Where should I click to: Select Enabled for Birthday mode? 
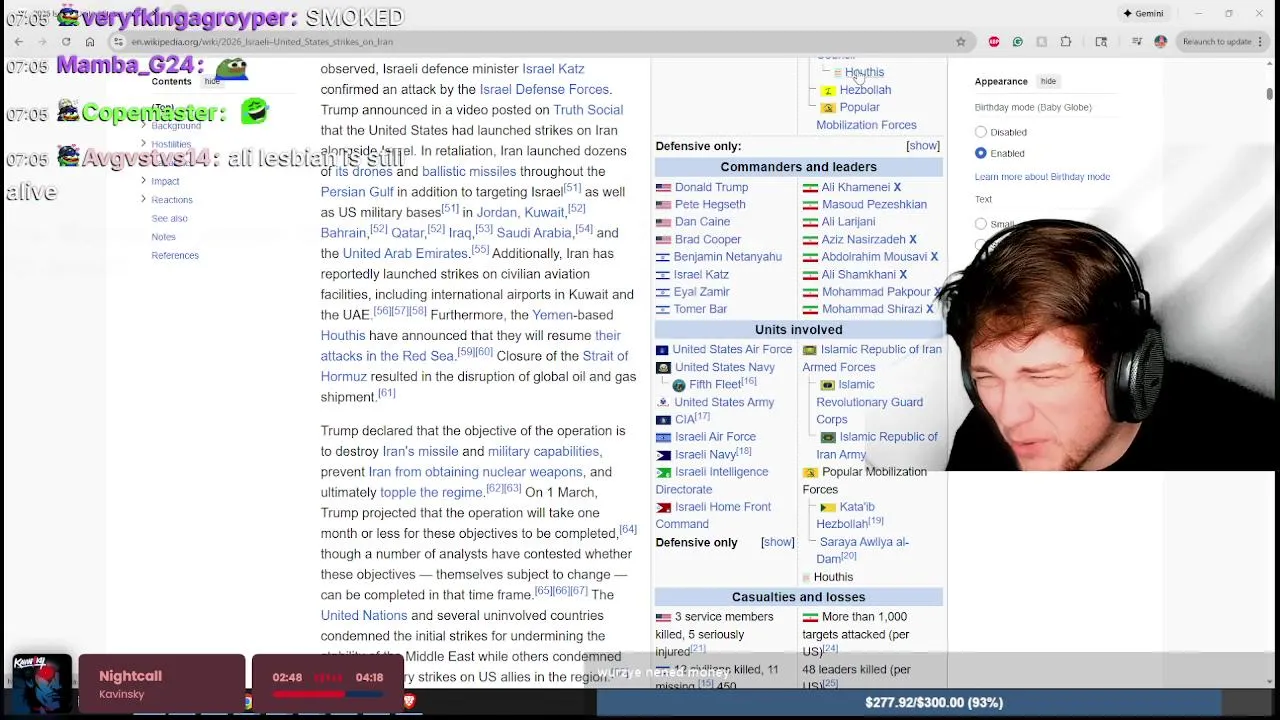pos(981,153)
